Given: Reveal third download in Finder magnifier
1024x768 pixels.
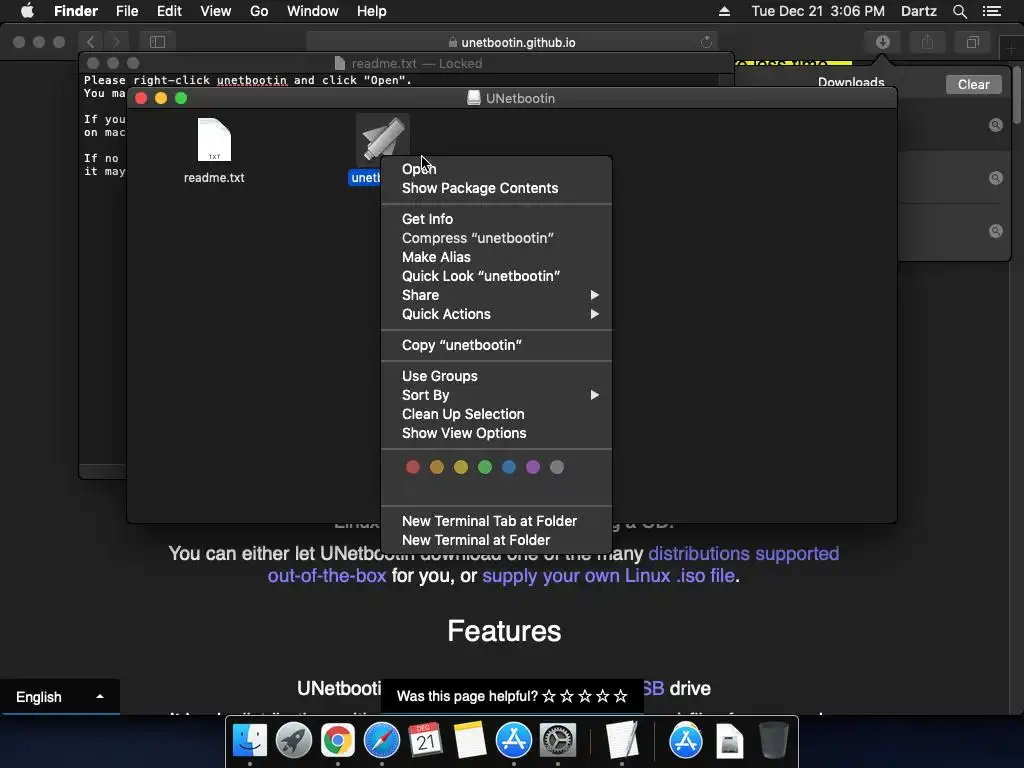Looking at the screenshot, I should coord(995,231).
